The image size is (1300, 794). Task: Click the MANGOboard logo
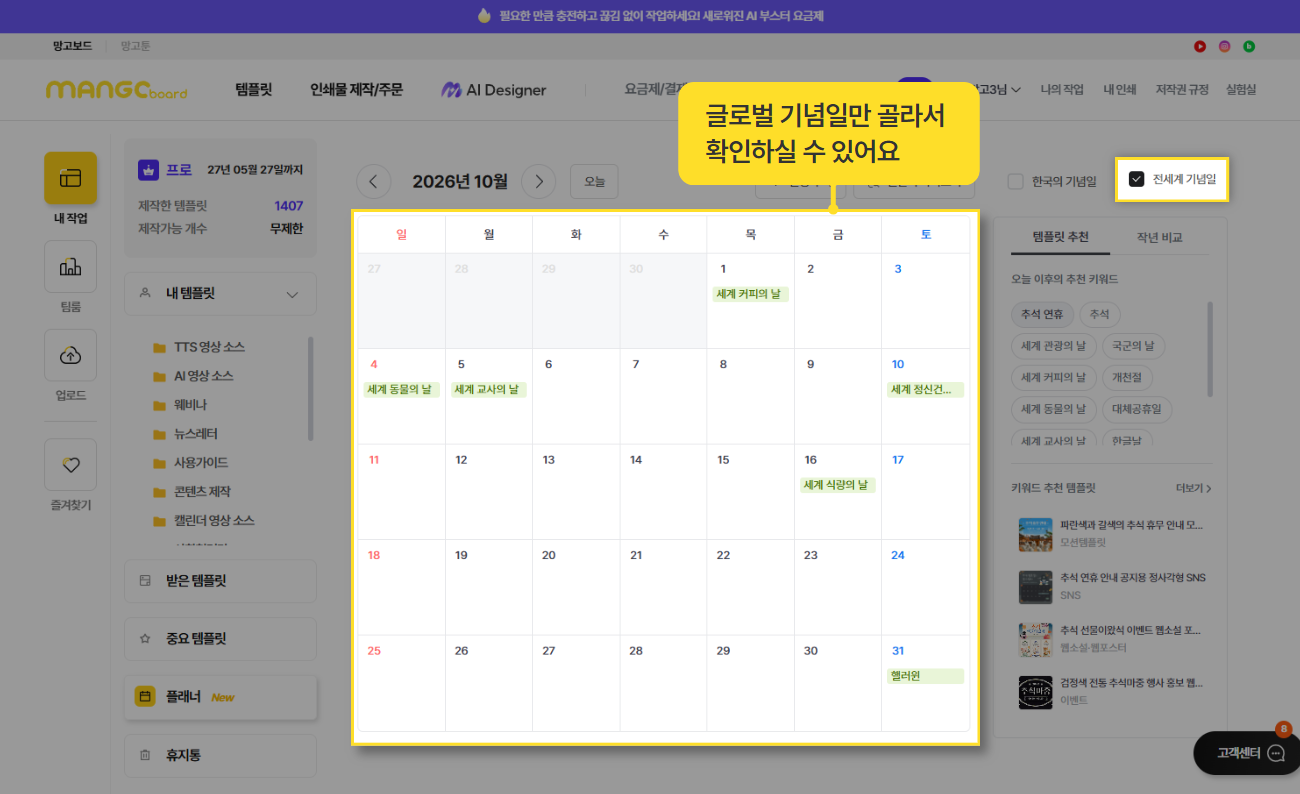[x=116, y=90]
